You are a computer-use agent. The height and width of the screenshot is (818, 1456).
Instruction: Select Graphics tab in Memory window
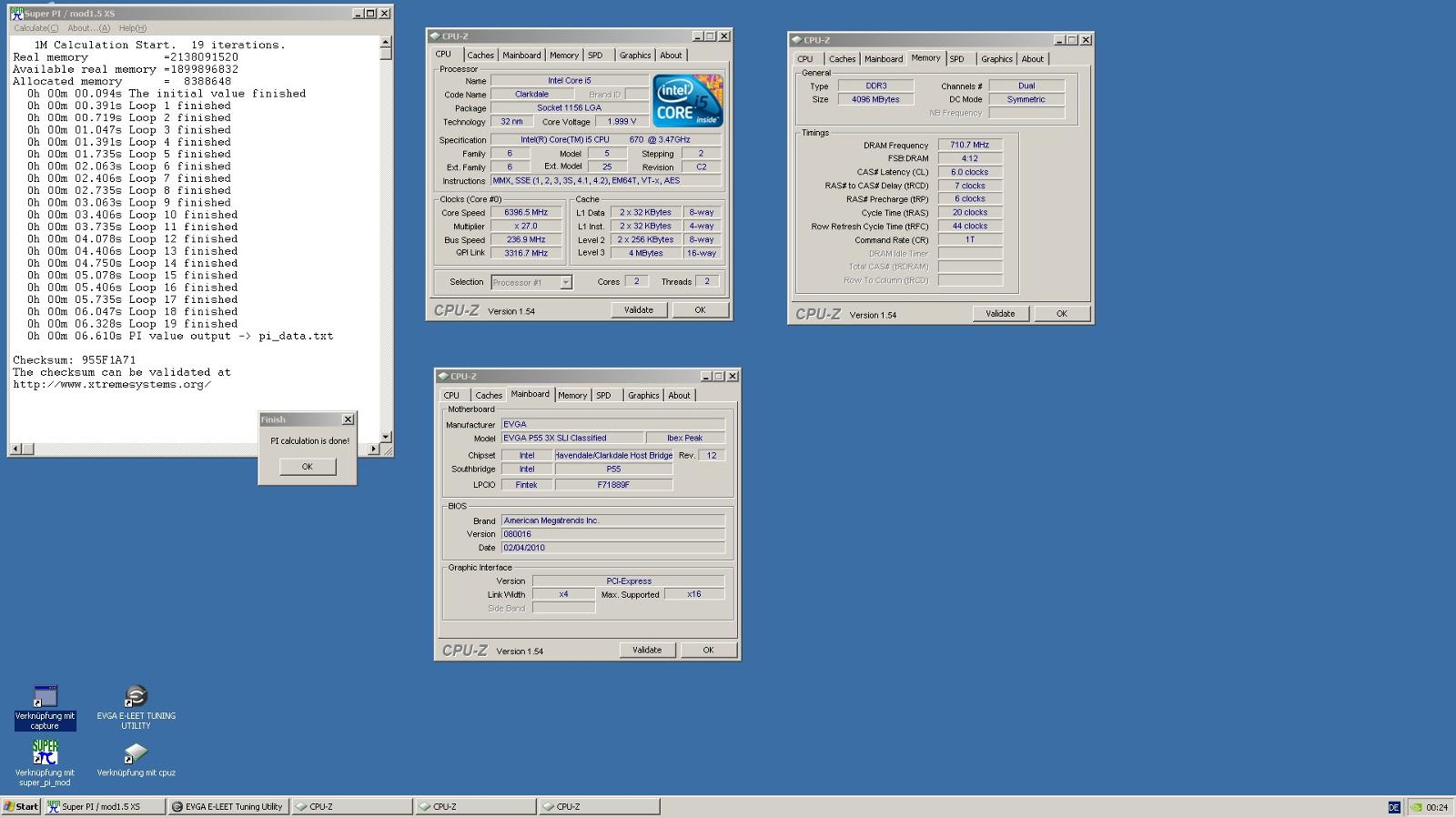[x=996, y=59]
